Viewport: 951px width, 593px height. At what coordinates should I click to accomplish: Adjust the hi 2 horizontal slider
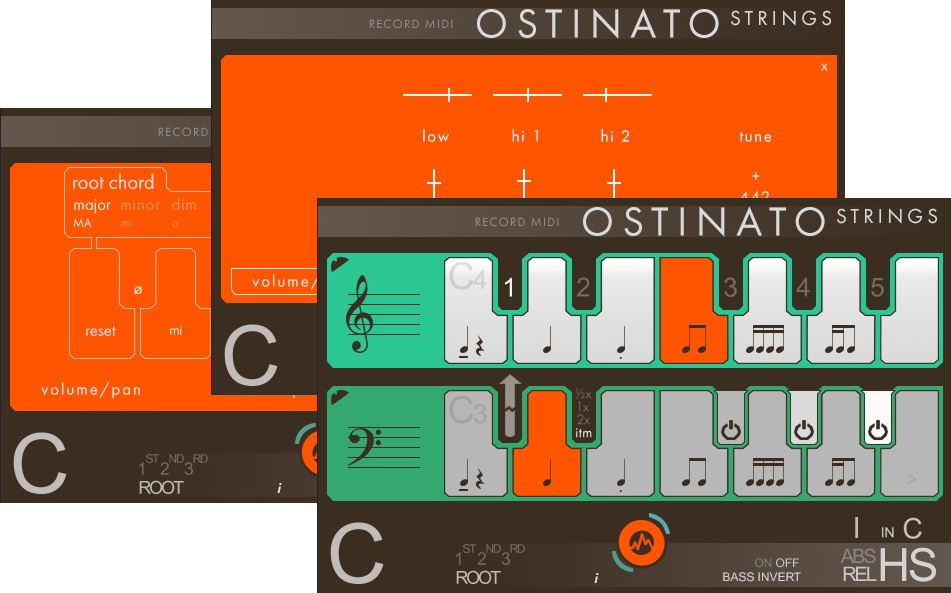(617, 95)
